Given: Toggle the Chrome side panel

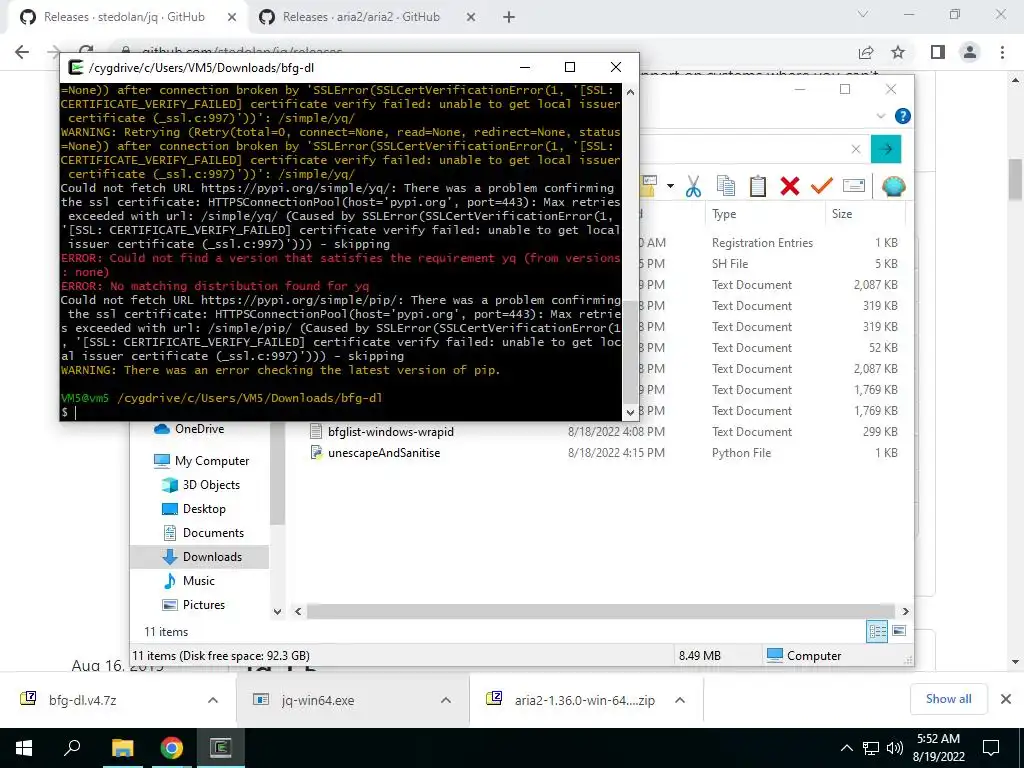Looking at the screenshot, I should pyautogui.click(x=938, y=52).
